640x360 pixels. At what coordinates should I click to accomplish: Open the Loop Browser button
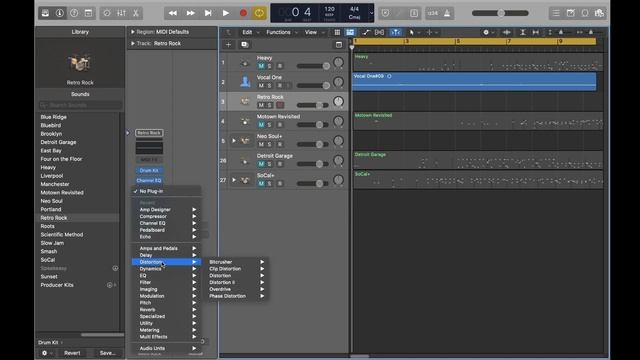point(585,13)
